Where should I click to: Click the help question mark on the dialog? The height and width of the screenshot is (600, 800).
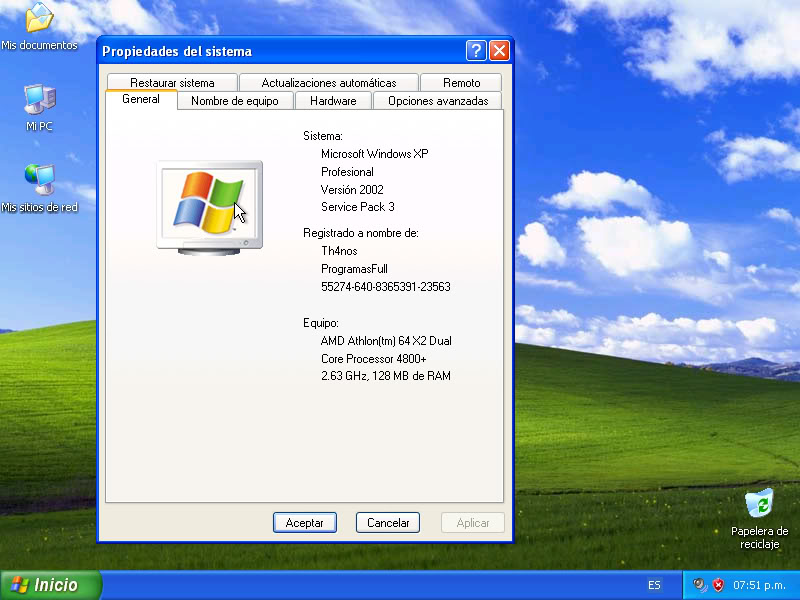coord(476,50)
